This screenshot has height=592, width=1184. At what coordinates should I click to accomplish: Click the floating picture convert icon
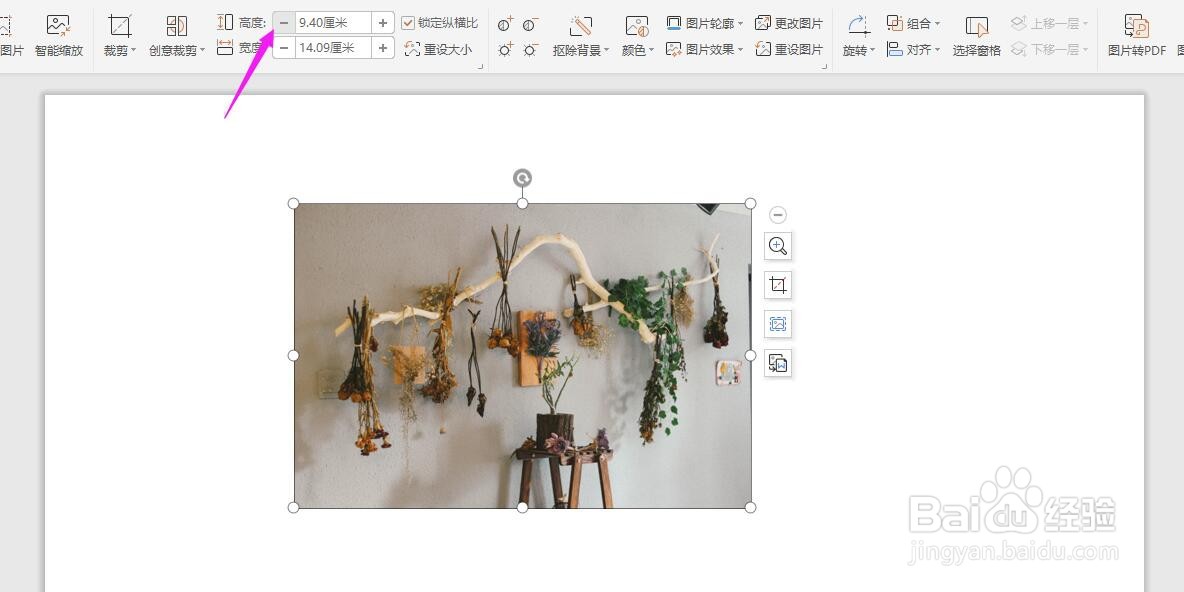(x=778, y=364)
